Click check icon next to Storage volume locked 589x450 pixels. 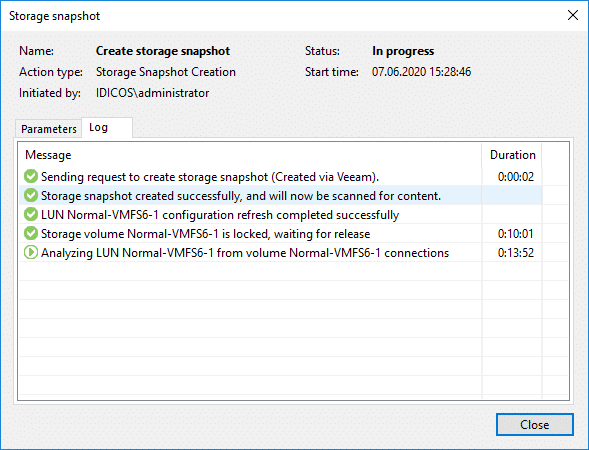click(31, 234)
